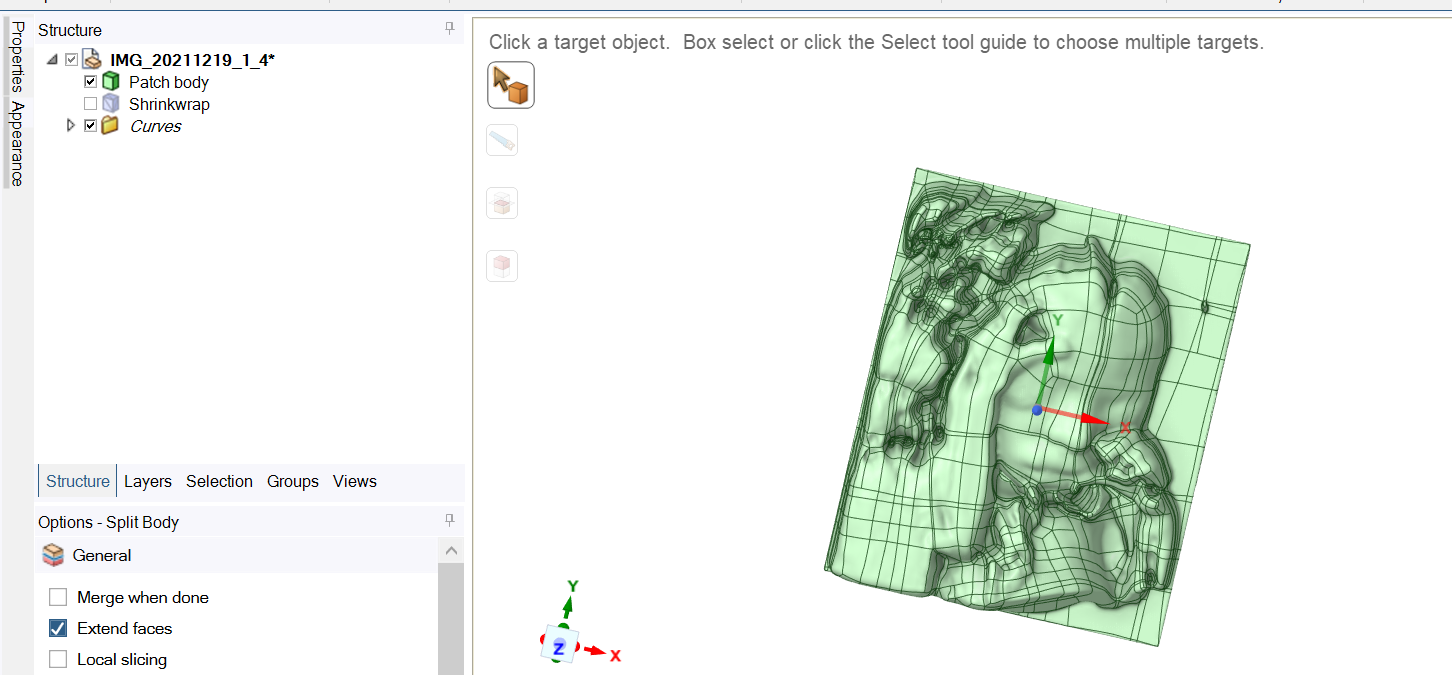Click the Patch body green solid icon
The width and height of the screenshot is (1452, 675).
tap(111, 82)
